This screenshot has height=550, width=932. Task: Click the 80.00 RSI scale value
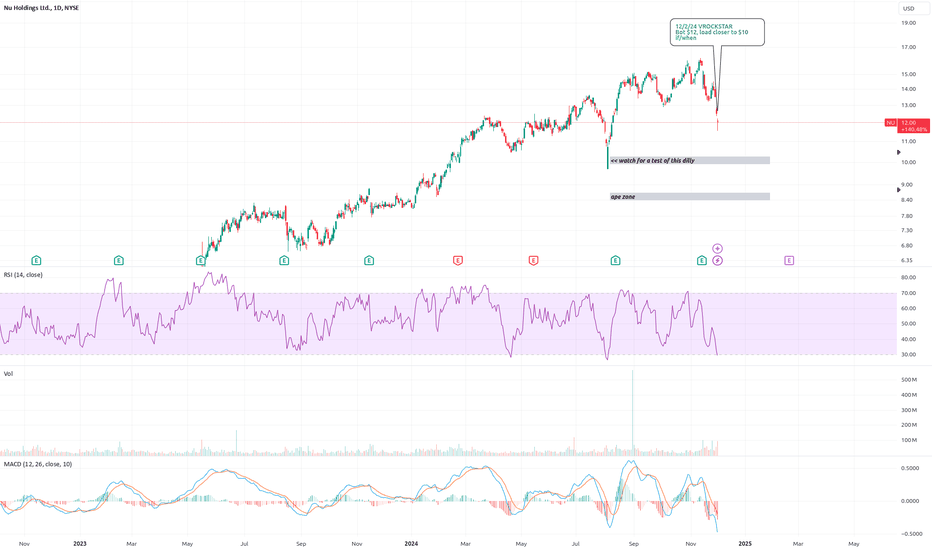tap(908, 278)
